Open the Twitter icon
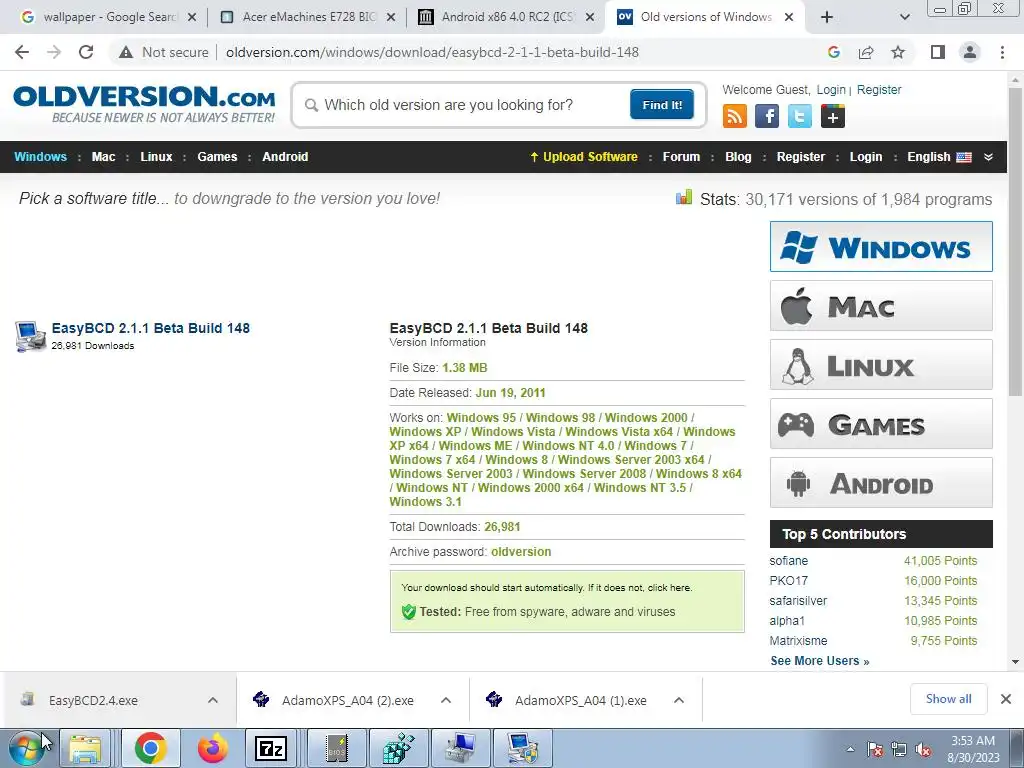Viewport: 1024px width, 768px height. [x=799, y=116]
